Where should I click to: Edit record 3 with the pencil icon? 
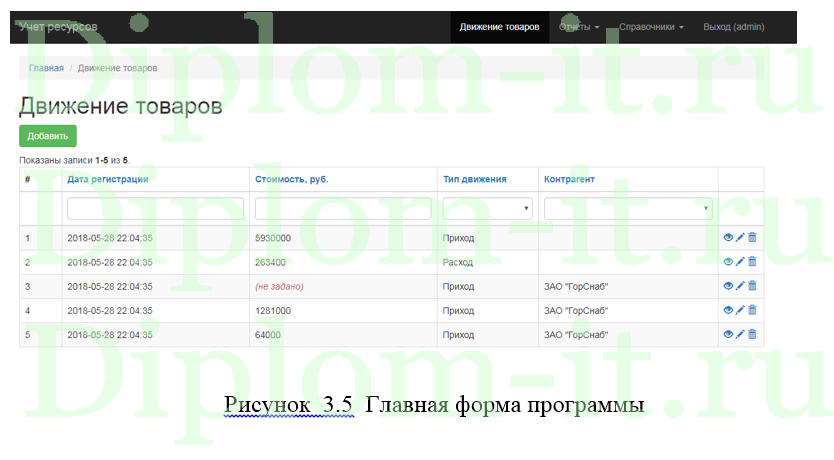[x=740, y=286]
